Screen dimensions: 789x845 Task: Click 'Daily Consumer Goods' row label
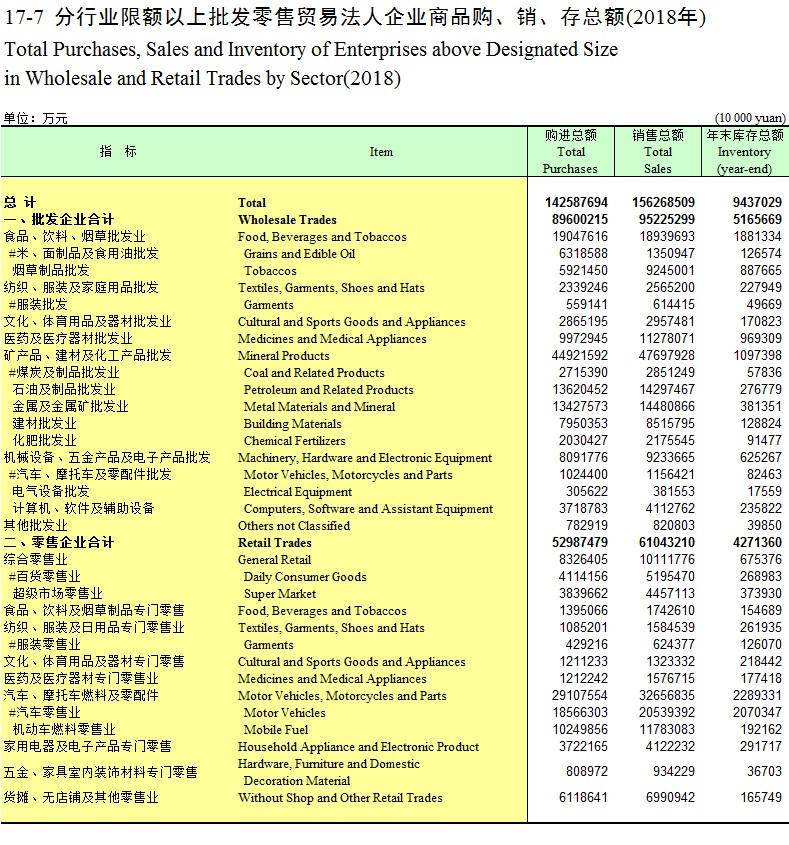click(x=305, y=577)
